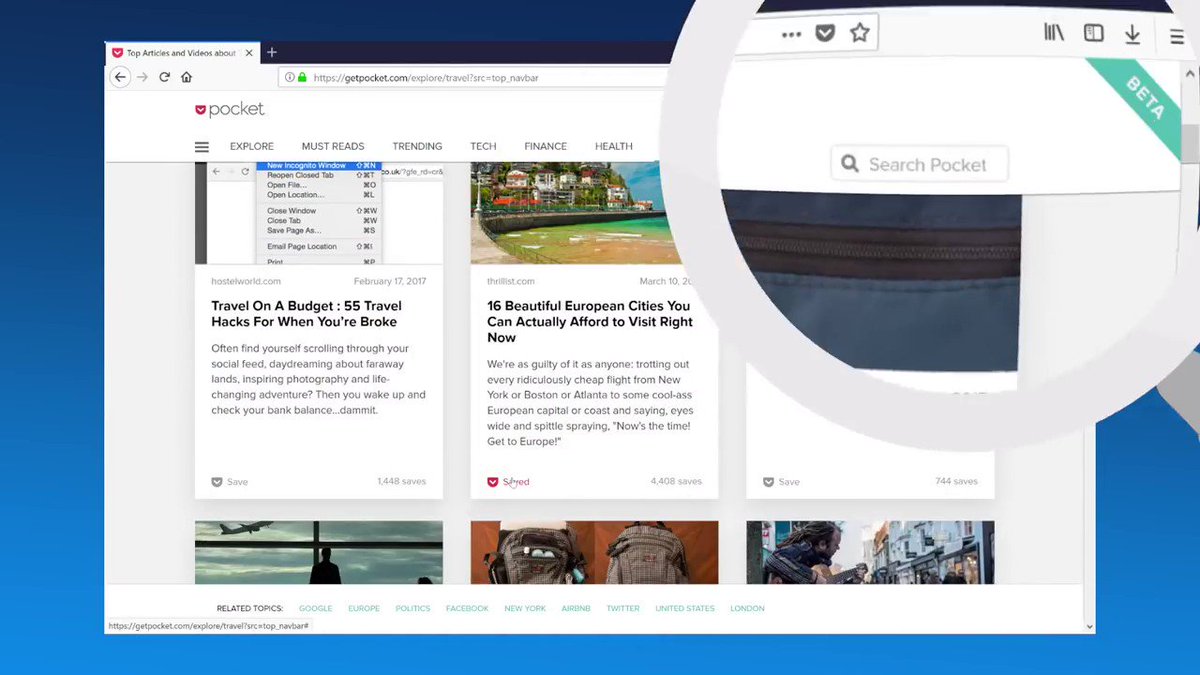Click the magnifier icon in Search Pocket
Image resolution: width=1200 pixels, height=675 pixels.
[x=850, y=164]
